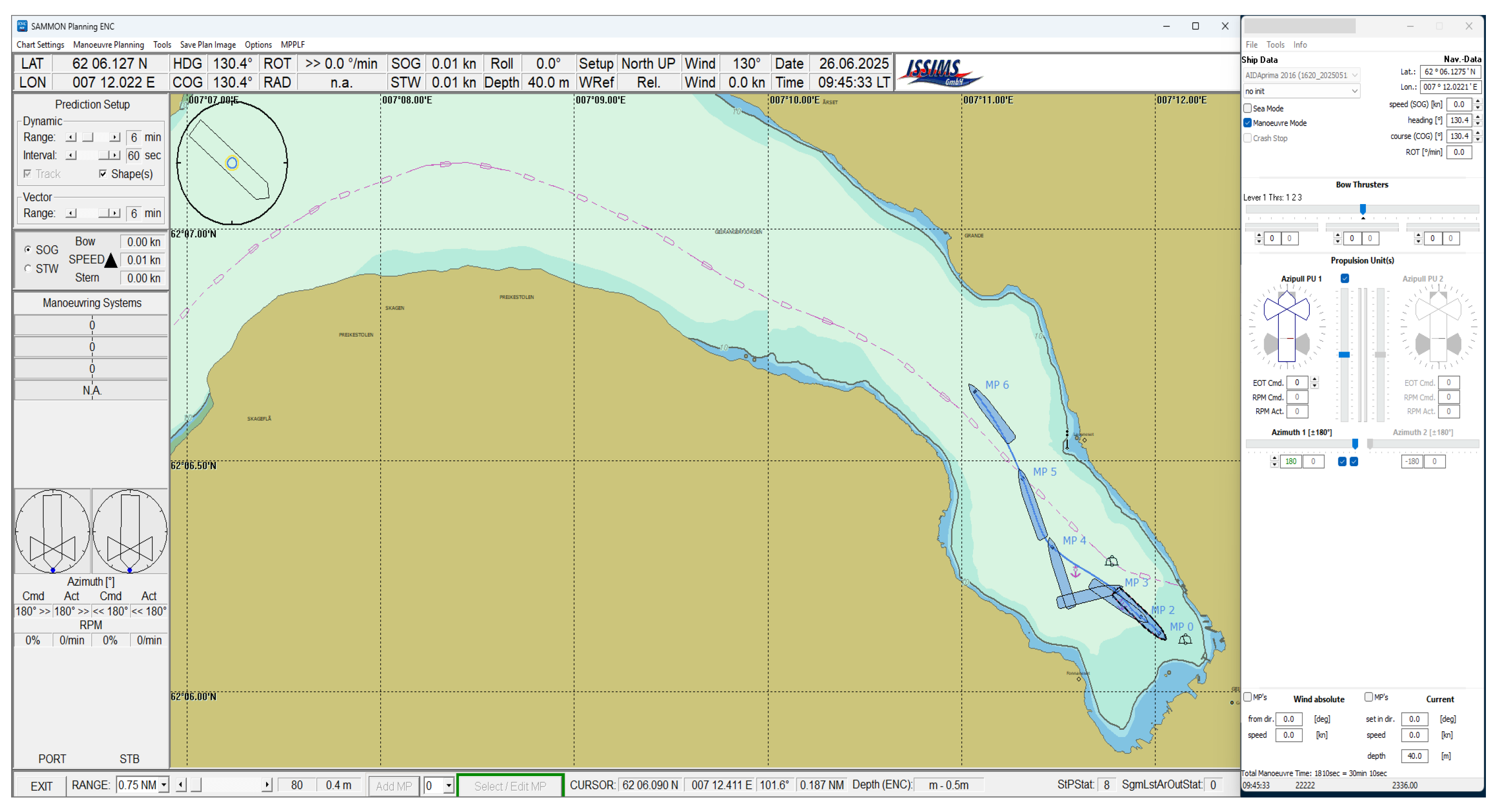Click the port azimuth thruster dial
The image size is (1498, 812).
tap(52, 531)
